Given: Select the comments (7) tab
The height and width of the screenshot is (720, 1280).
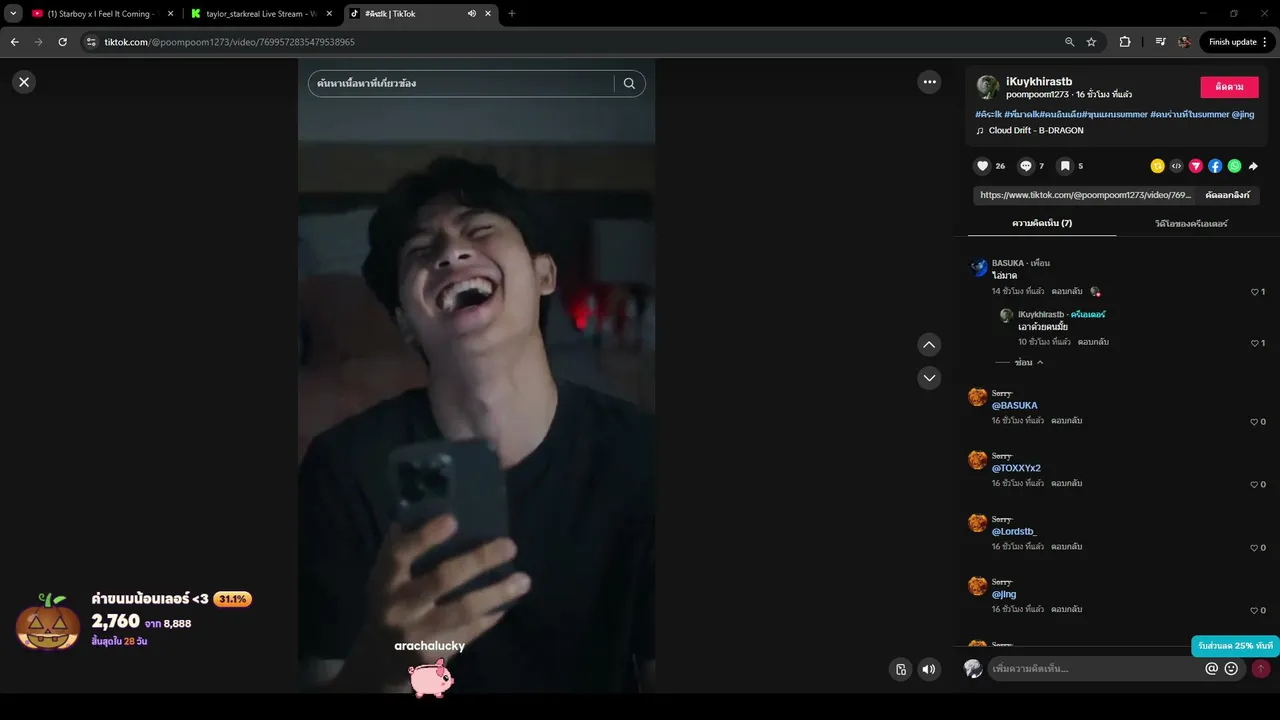Looking at the screenshot, I should (1041, 223).
